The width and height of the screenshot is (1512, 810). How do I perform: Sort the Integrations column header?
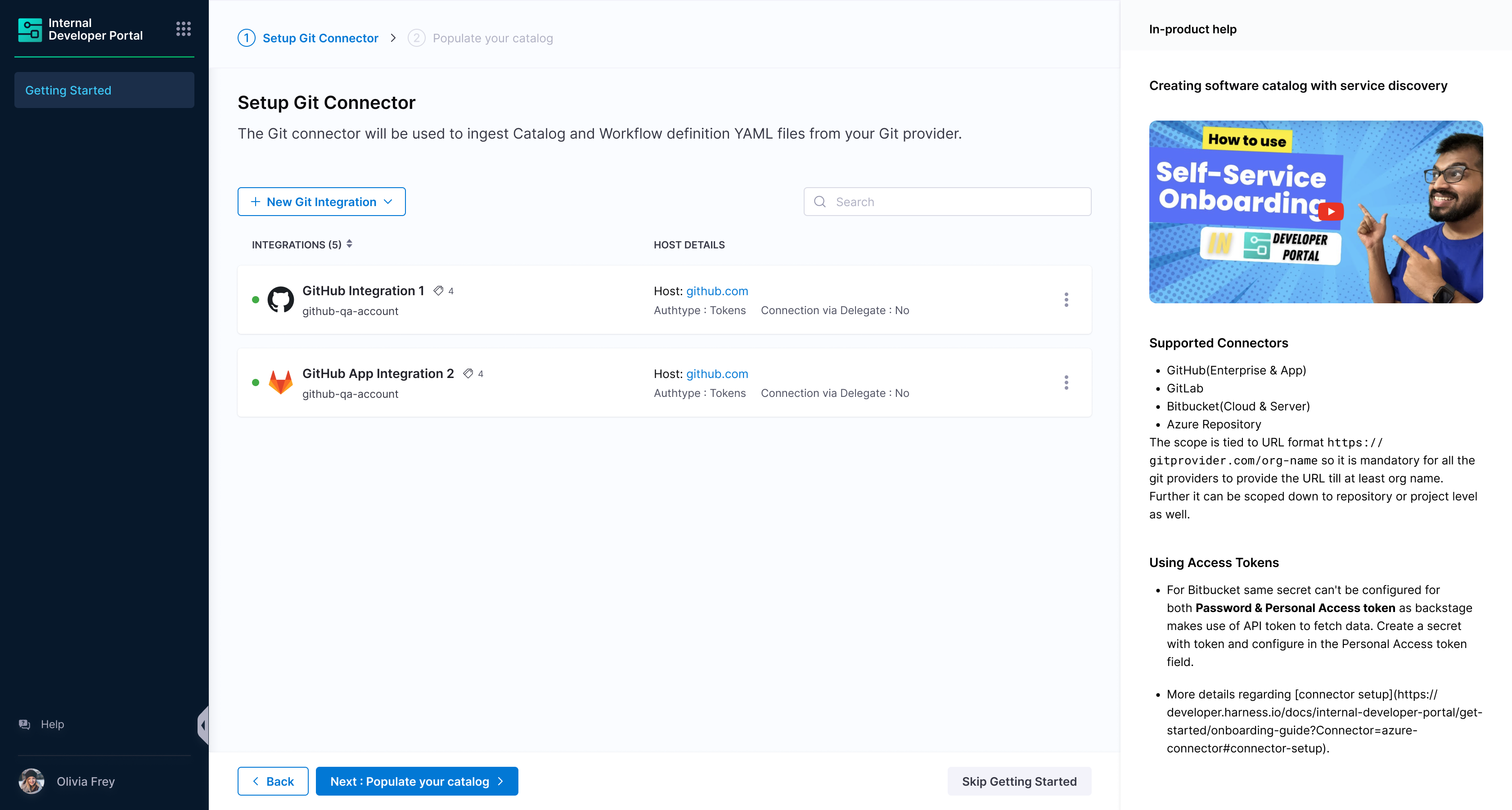click(x=349, y=244)
